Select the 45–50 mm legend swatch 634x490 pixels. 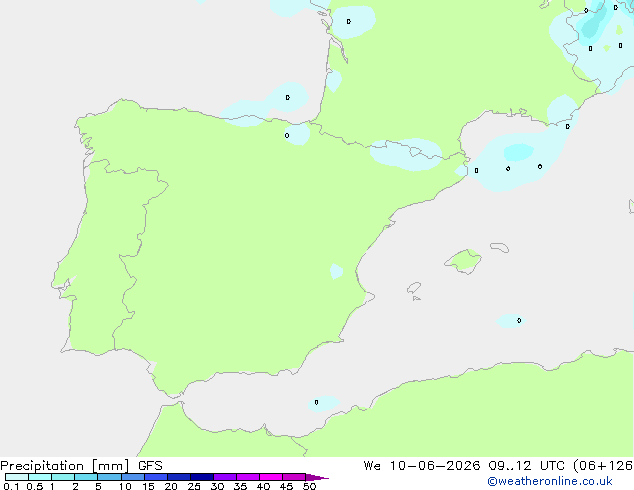294,477
